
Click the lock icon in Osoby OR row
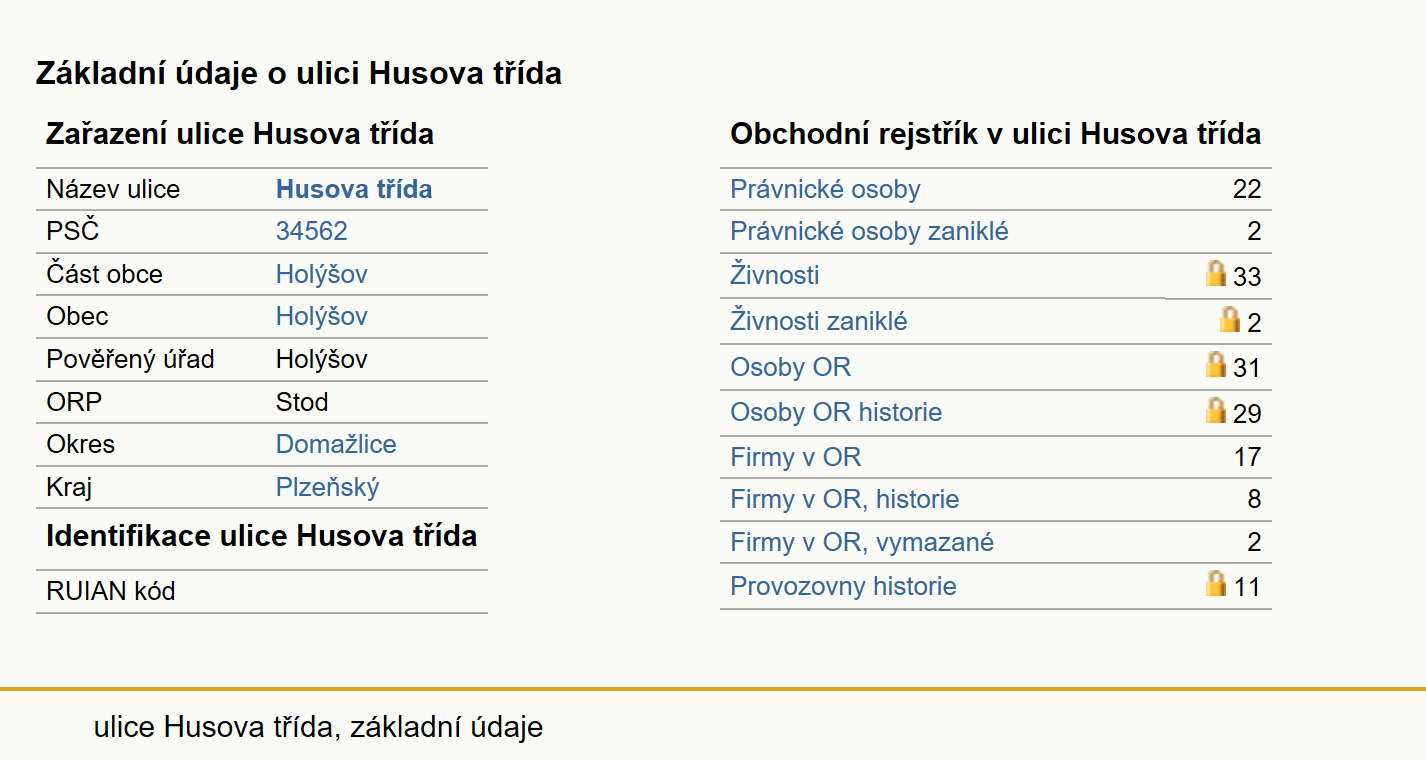1216,364
